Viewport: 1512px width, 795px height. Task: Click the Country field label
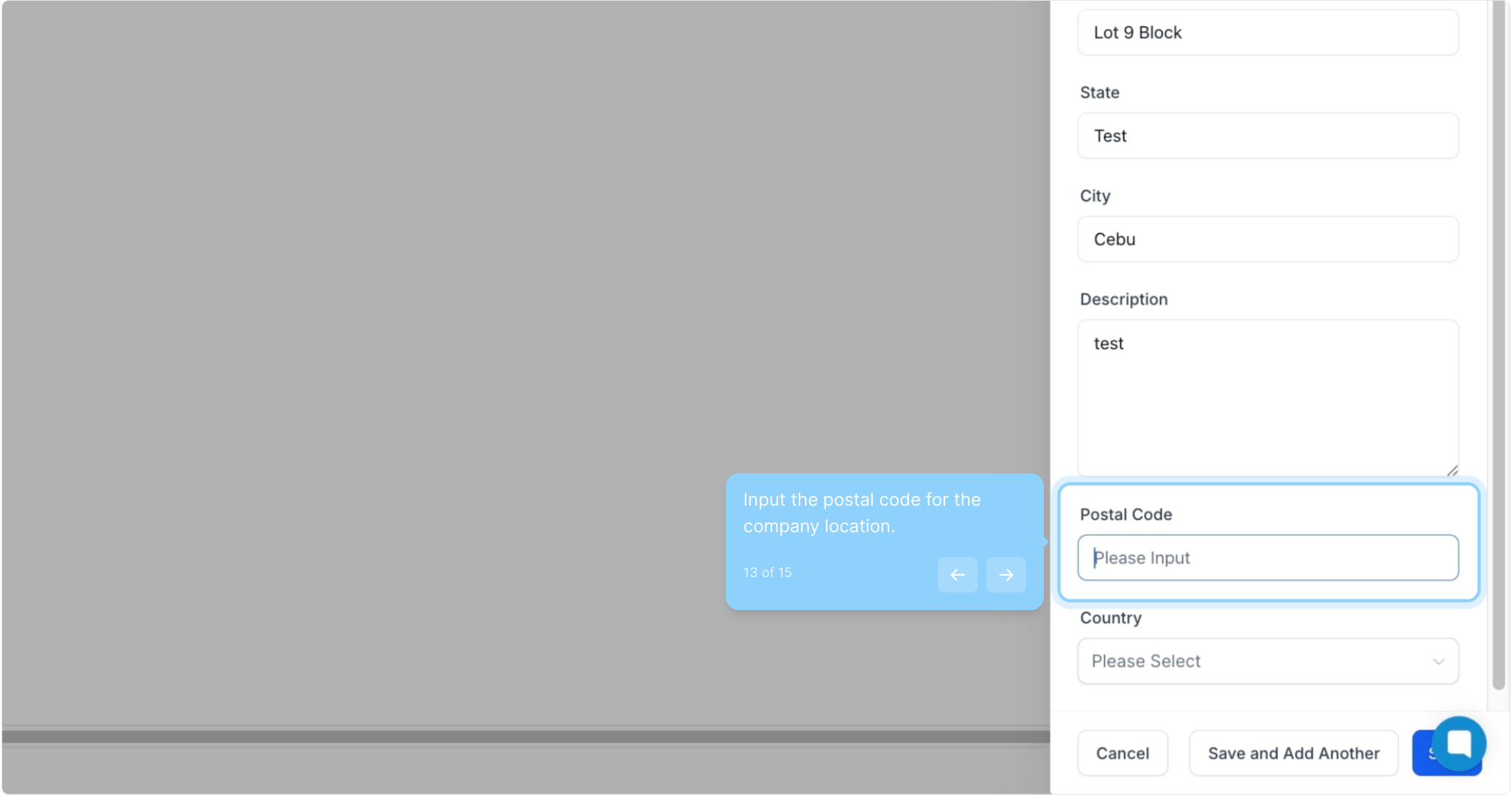pos(1110,618)
